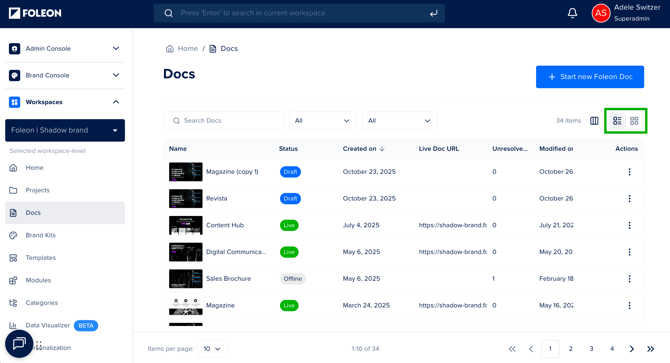Open Categories in the sidebar
The height and width of the screenshot is (363, 670).
(65, 303)
